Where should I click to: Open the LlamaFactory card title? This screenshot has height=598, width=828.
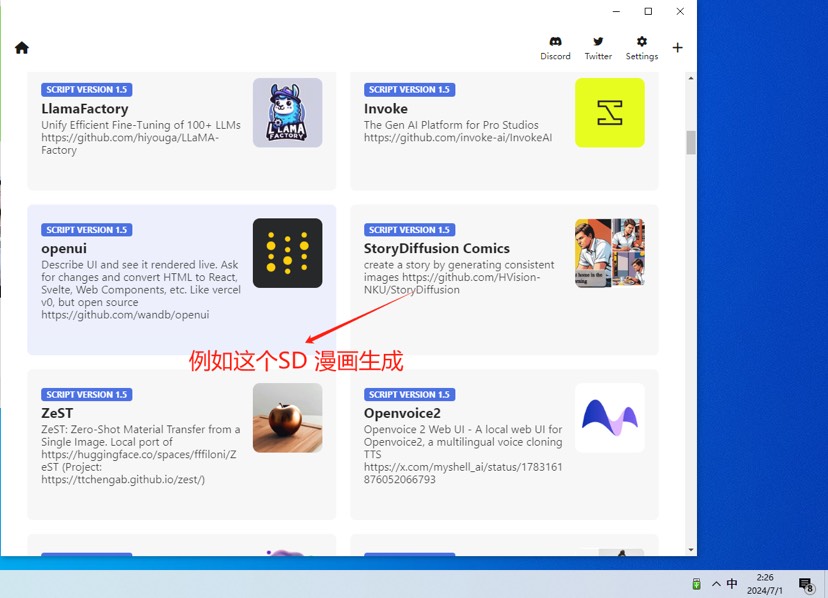(x=85, y=108)
